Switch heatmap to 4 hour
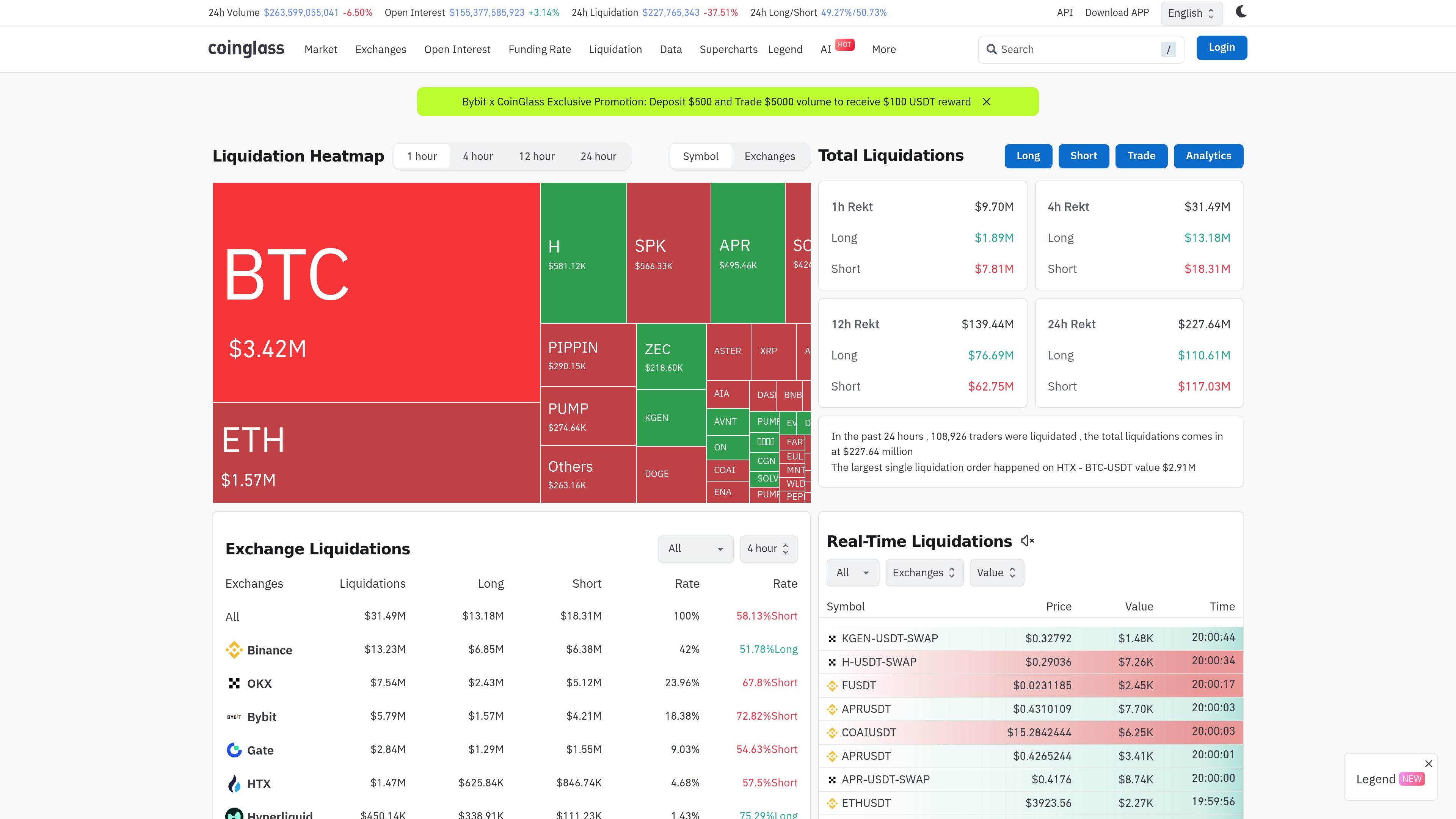The height and width of the screenshot is (819, 1456). pos(478,157)
